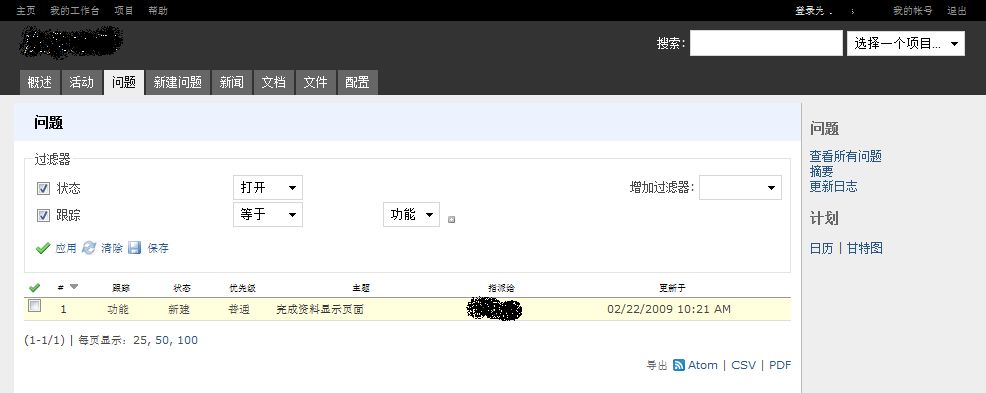This screenshot has width=986, height=393.
Task: Click 主页 in the top menu
Action: pyautogui.click(x=26, y=11)
